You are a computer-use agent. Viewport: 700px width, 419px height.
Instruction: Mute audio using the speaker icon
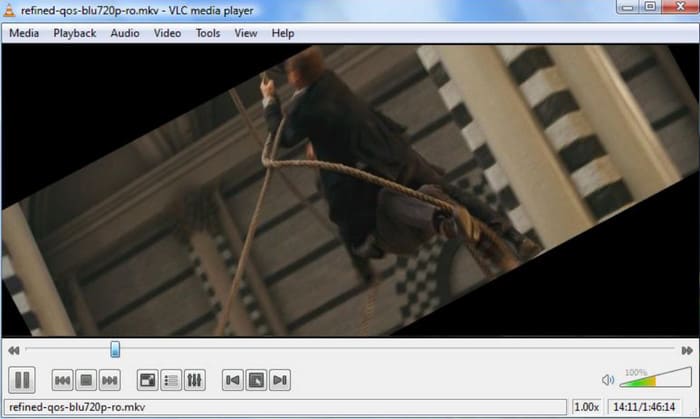click(x=608, y=380)
